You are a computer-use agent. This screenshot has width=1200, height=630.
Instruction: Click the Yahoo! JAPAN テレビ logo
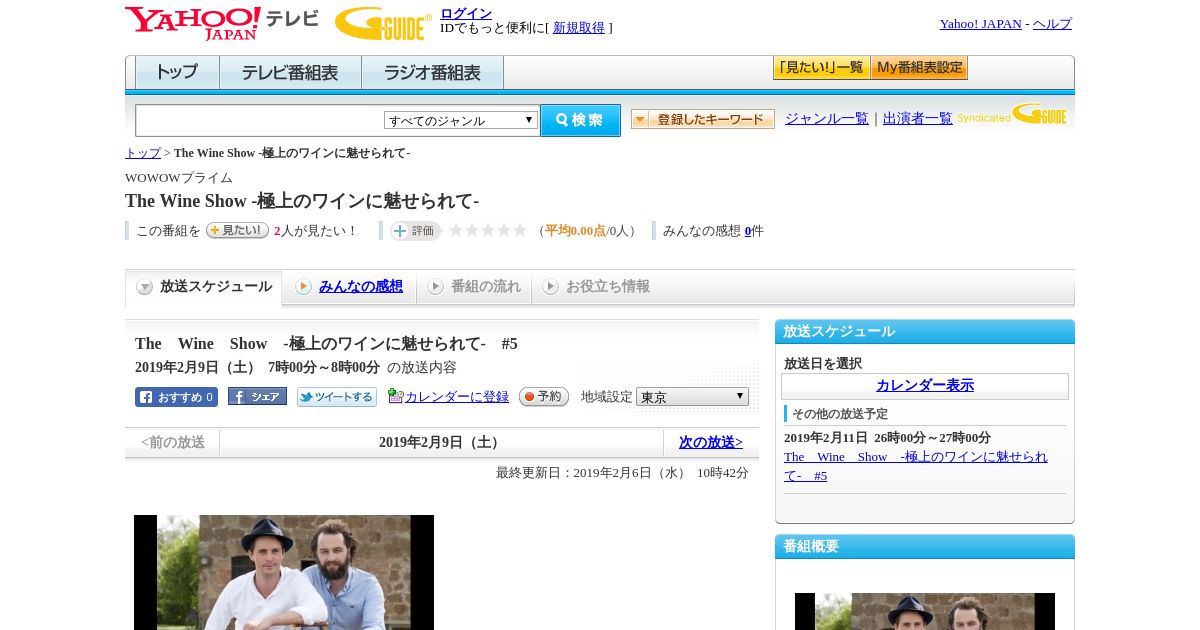coord(221,23)
